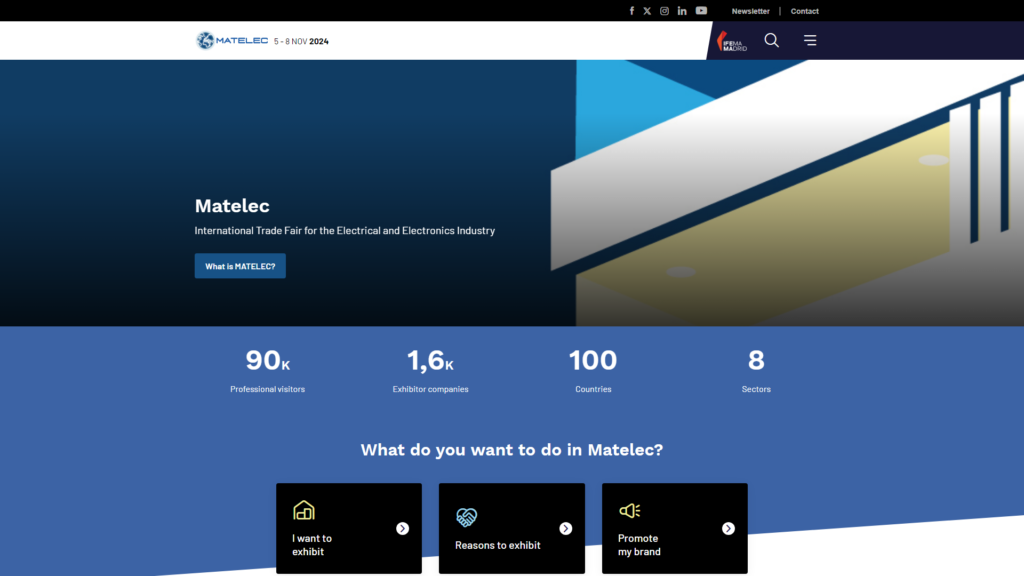Click the exhibit stand icon
The image size is (1024, 576).
click(x=304, y=510)
